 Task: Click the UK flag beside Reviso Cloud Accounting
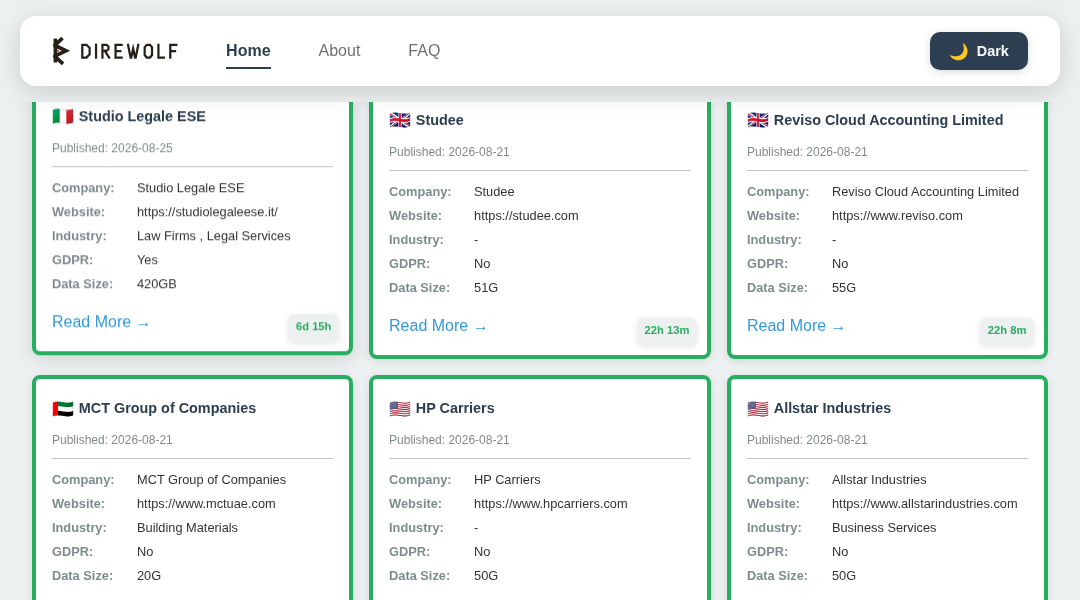click(x=758, y=120)
